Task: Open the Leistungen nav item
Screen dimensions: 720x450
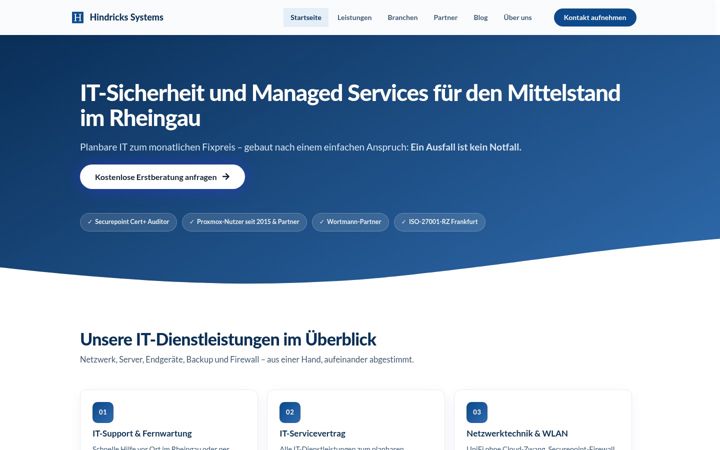Action: click(x=354, y=17)
